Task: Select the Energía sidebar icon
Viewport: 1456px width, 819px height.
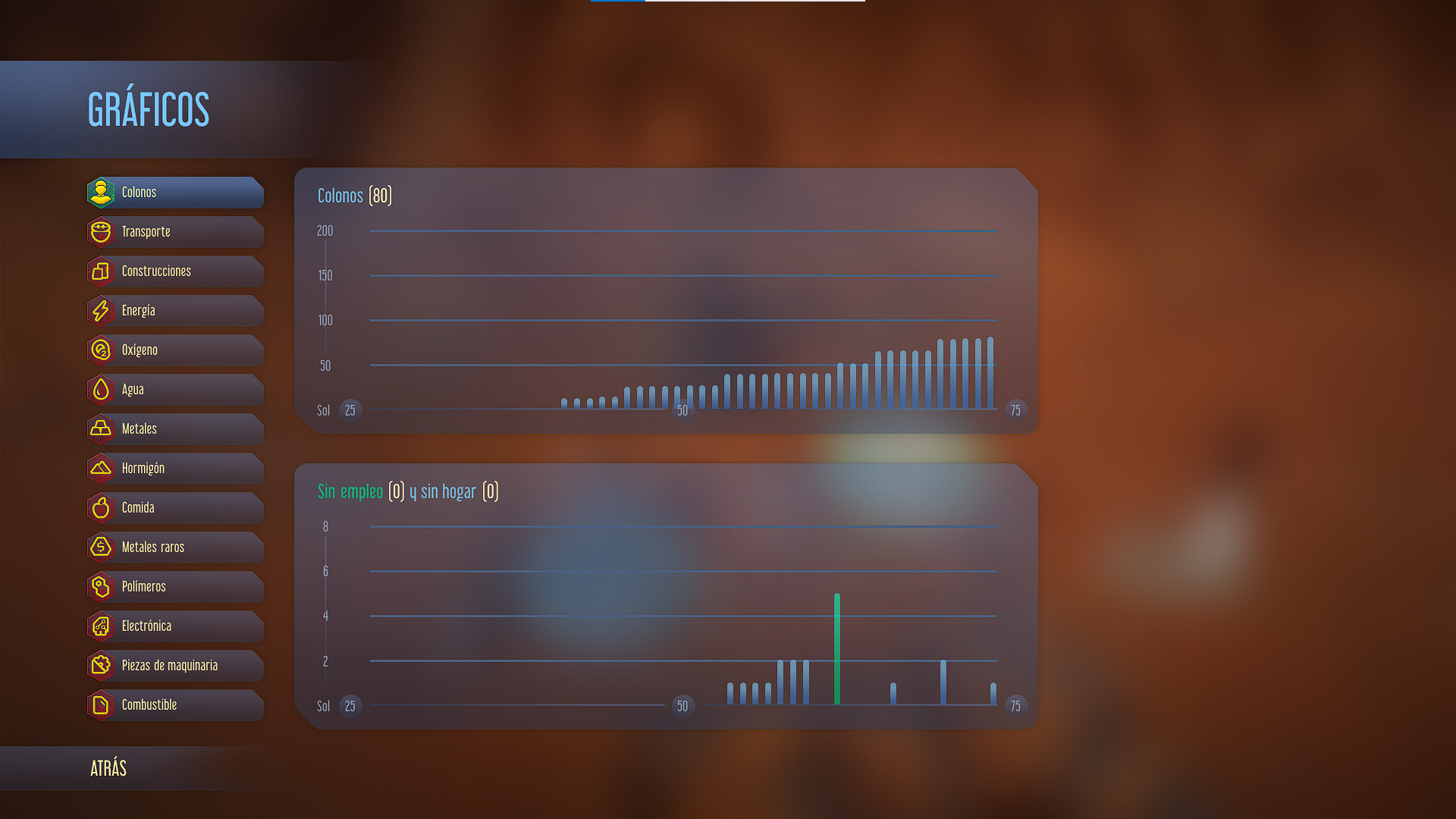Action: point(100,310)
